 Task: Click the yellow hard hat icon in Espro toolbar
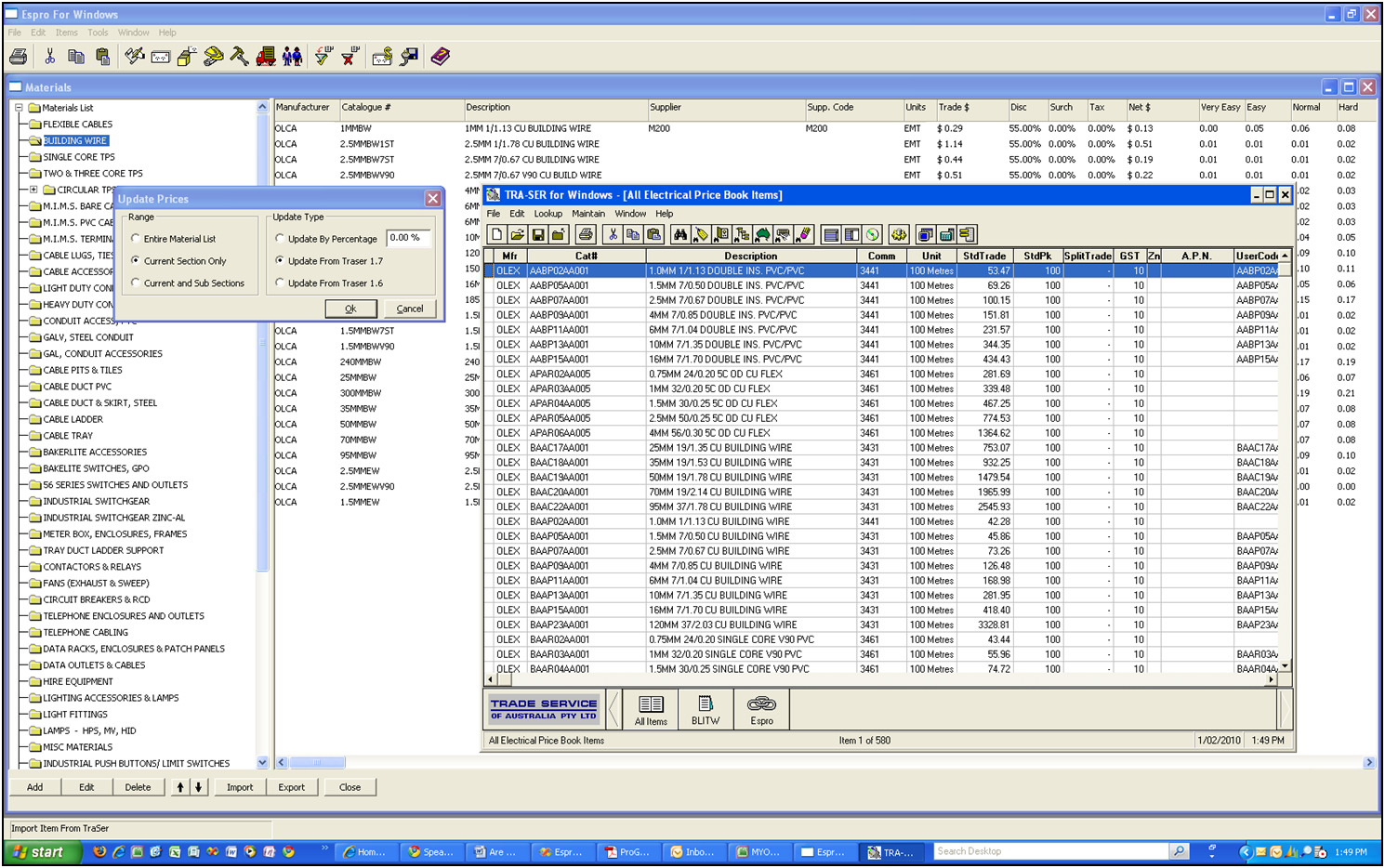click(214, 57)
